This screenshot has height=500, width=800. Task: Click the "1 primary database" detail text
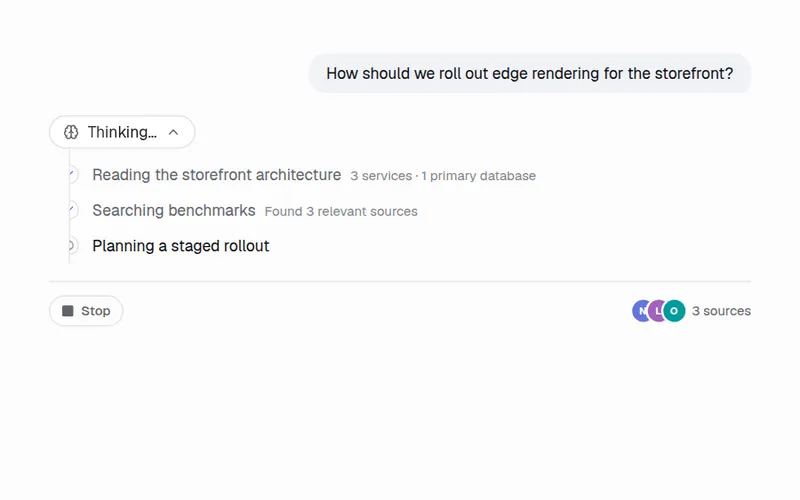[479, 176]
